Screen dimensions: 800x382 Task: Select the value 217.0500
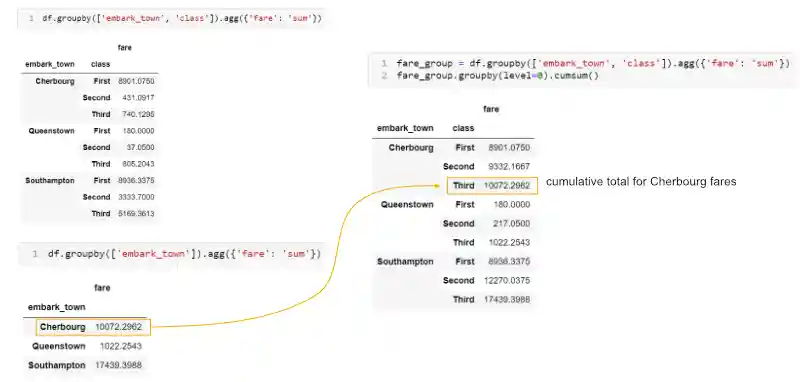(512, 223)
